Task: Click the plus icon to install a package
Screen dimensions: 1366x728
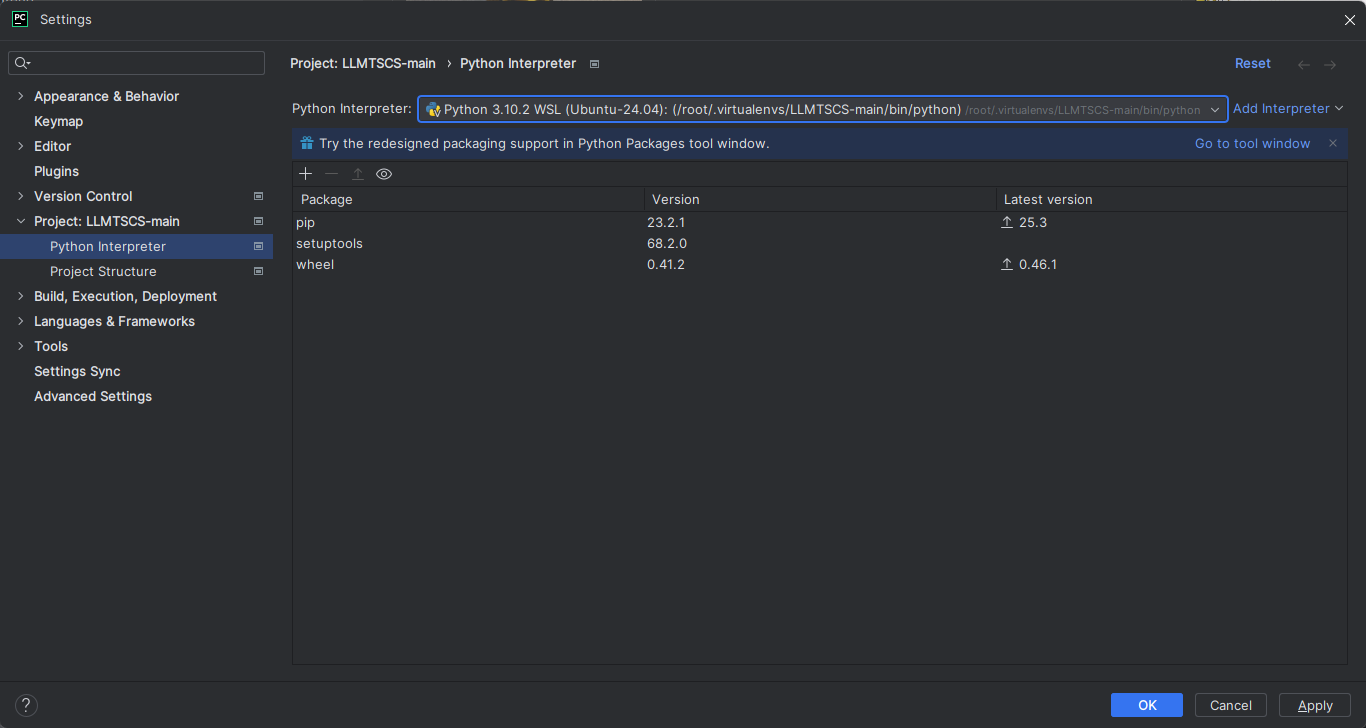Action: point(306,174)
